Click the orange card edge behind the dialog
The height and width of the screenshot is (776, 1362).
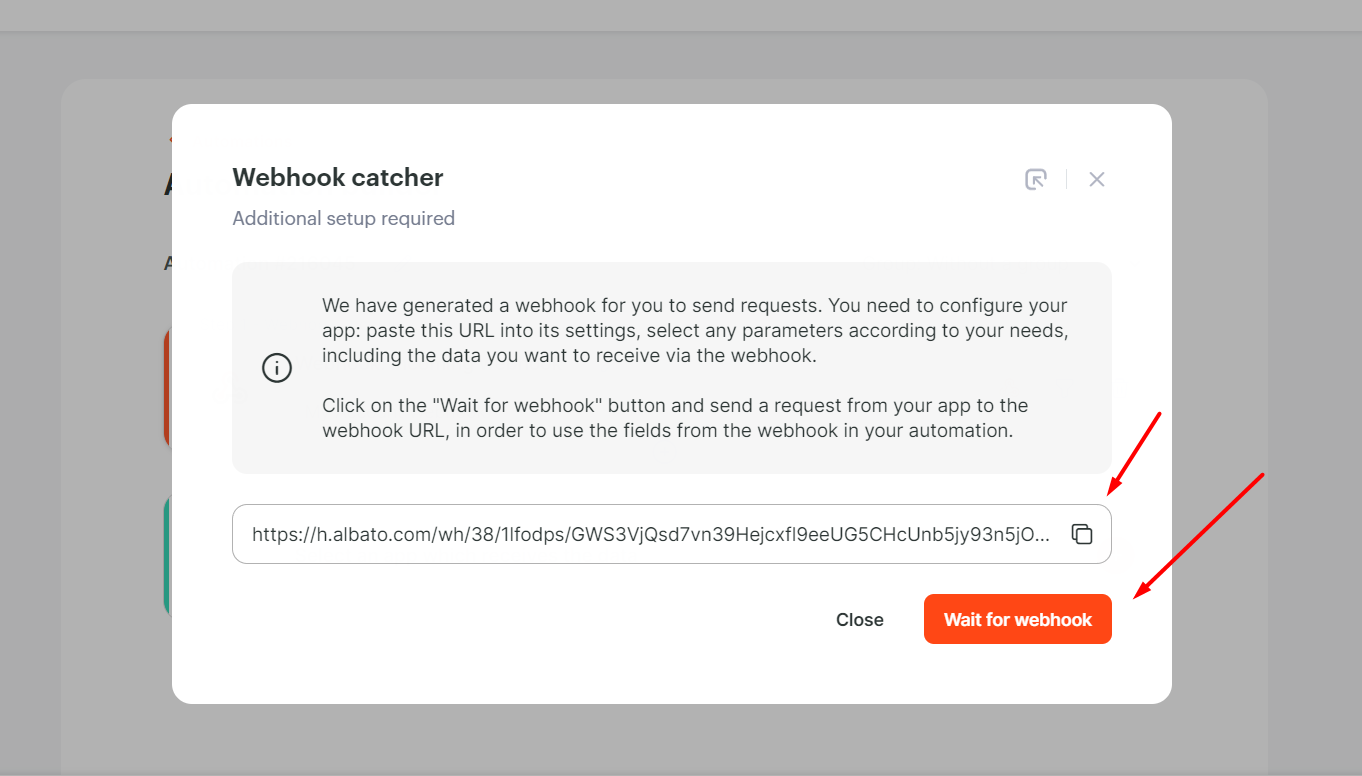pyautogui.click(x=167, y=386)
